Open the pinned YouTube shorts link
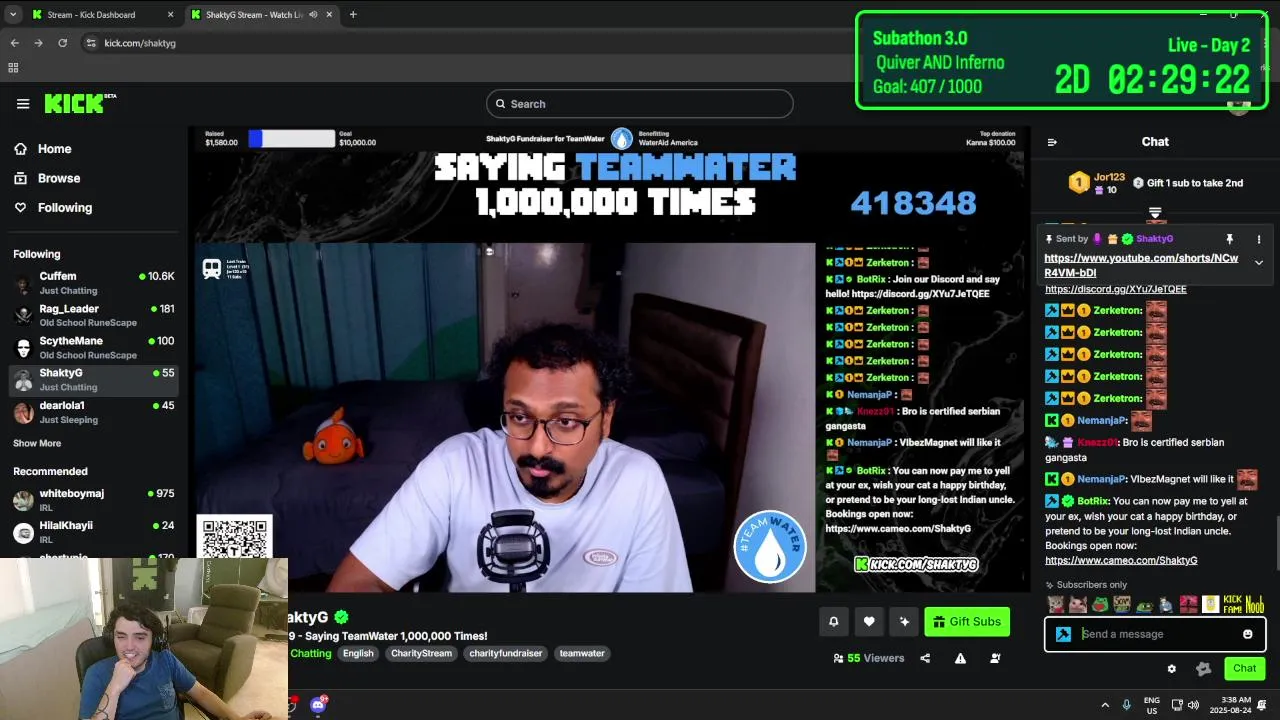The height and width of the screenshot is (720, 1280). (1141, 265)
